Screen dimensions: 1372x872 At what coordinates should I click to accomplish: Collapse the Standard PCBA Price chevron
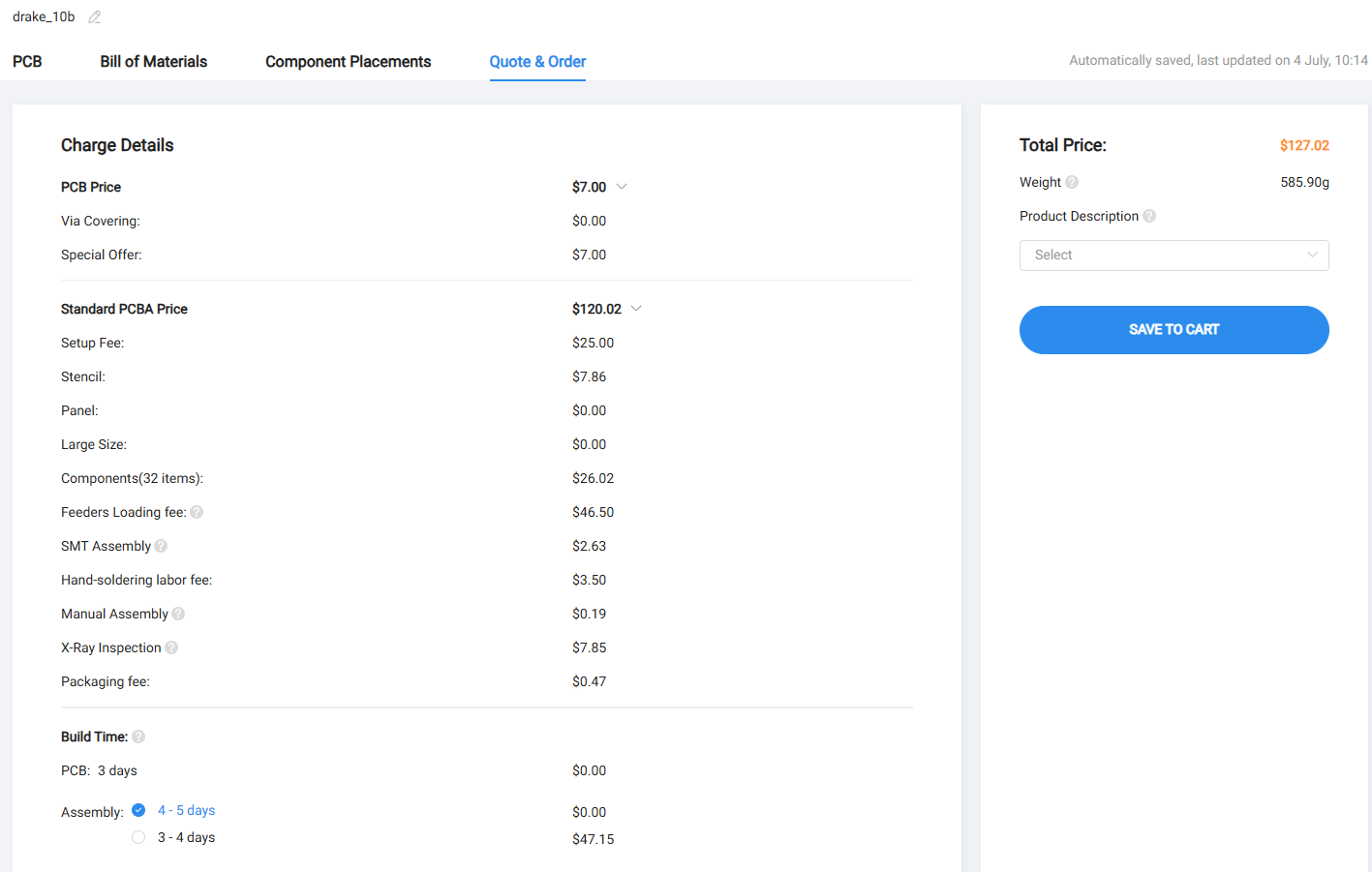click(x=636, y=309)
